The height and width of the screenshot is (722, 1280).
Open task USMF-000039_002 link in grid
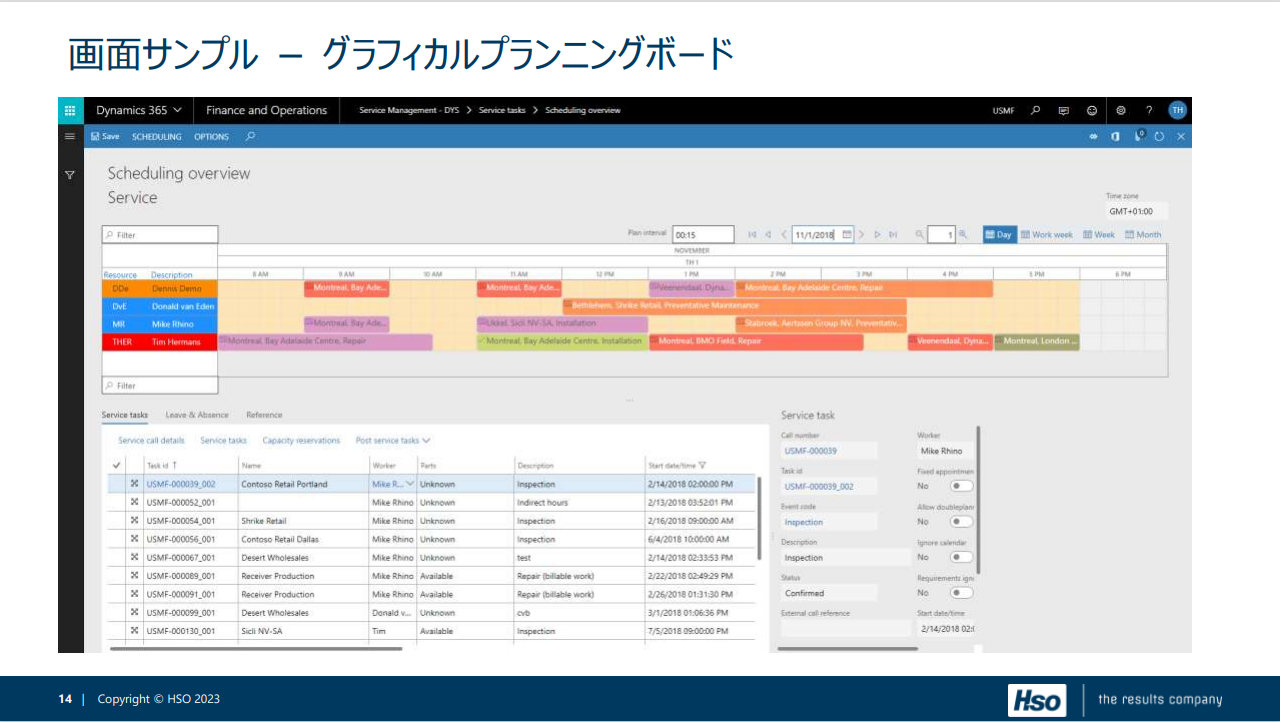180,484
